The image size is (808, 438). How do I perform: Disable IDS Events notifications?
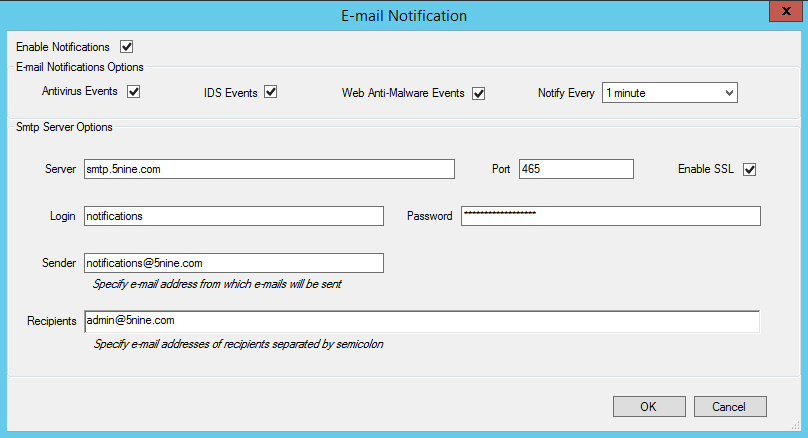pyautogui.click(x=270, y=93)
